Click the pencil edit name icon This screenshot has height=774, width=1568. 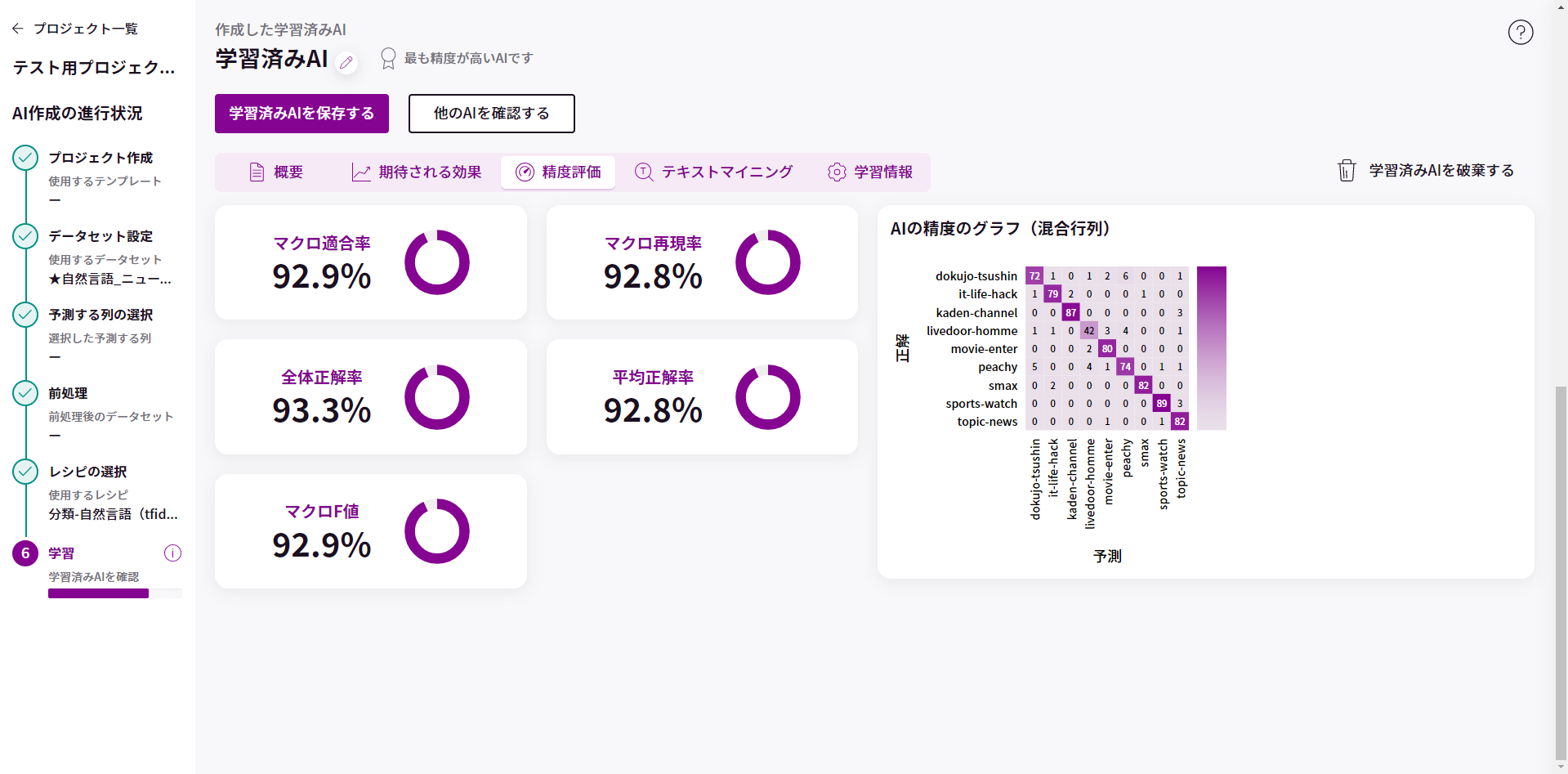click(x=346, y=62)
